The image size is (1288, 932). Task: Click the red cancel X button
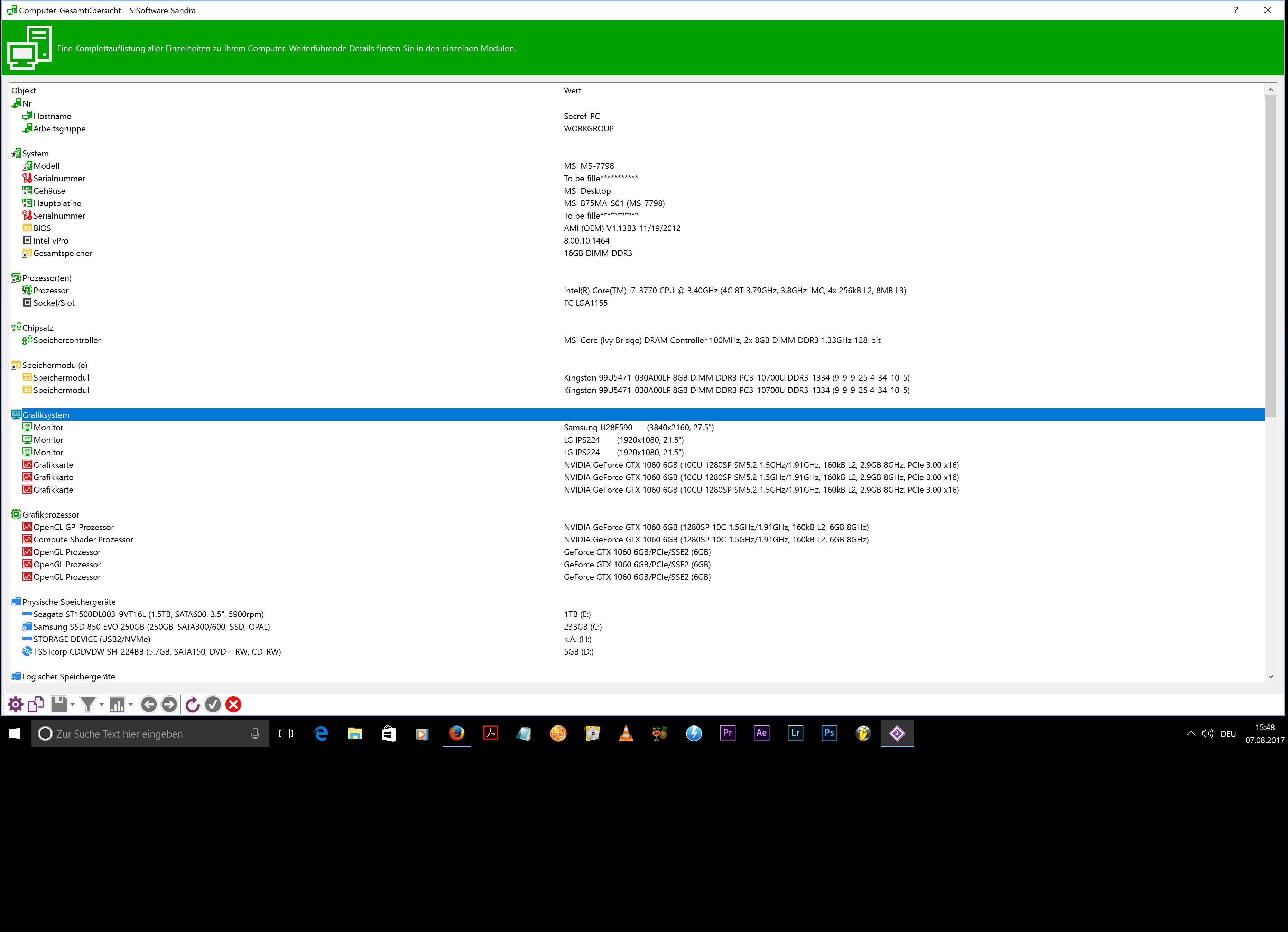pyautogui.click(x=233, y=705)
